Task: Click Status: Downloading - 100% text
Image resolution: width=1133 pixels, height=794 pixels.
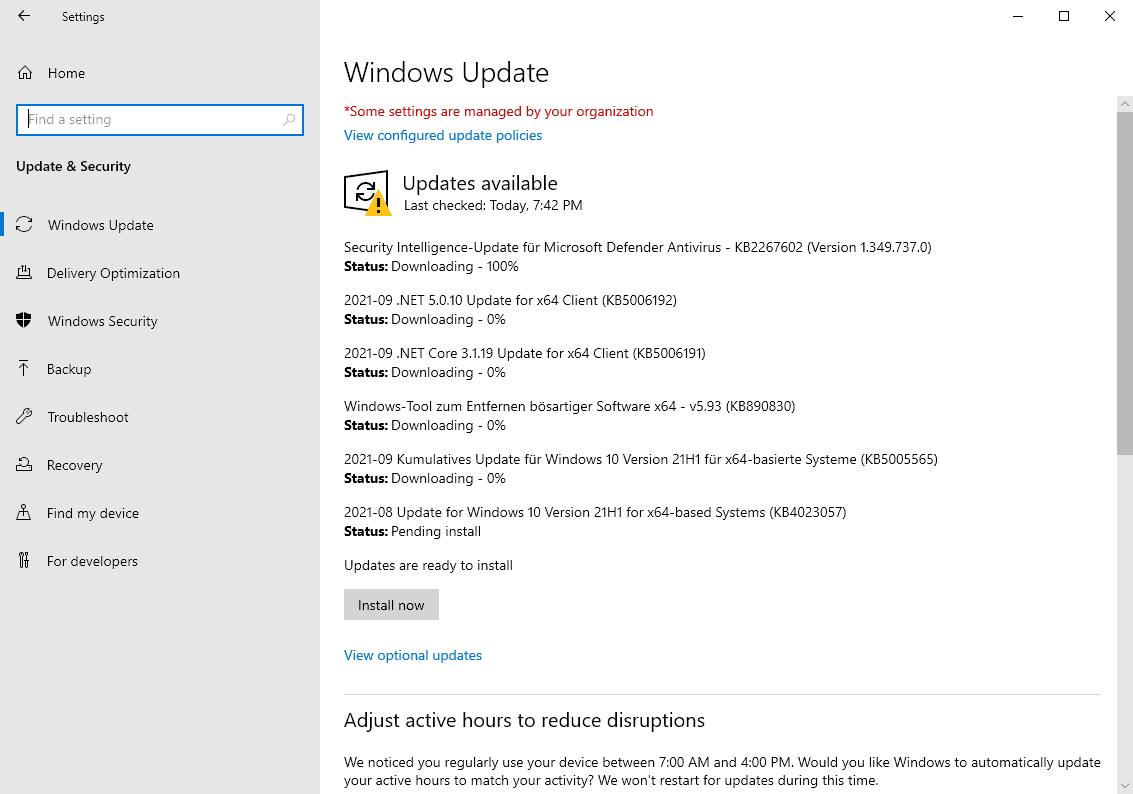Action: coord(431,267)
